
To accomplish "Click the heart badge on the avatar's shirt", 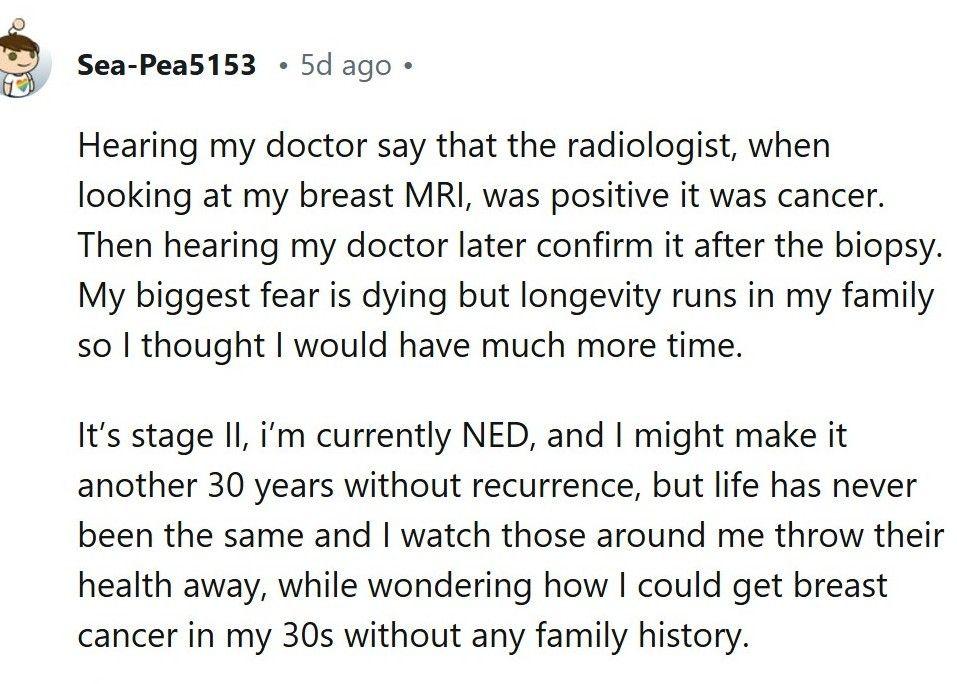I will (23, 85).
